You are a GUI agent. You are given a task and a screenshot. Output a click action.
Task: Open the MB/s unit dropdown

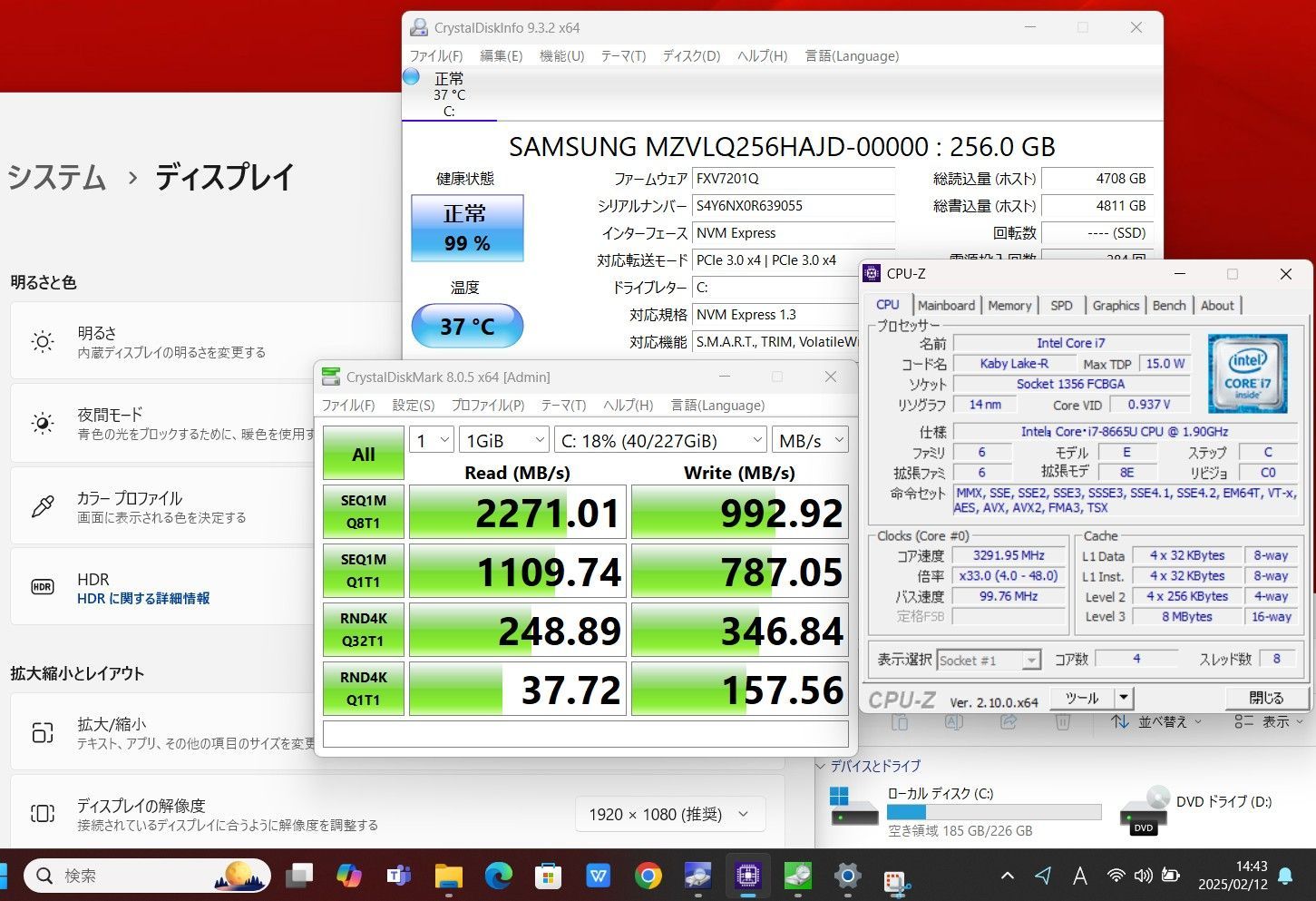[810, 440]
